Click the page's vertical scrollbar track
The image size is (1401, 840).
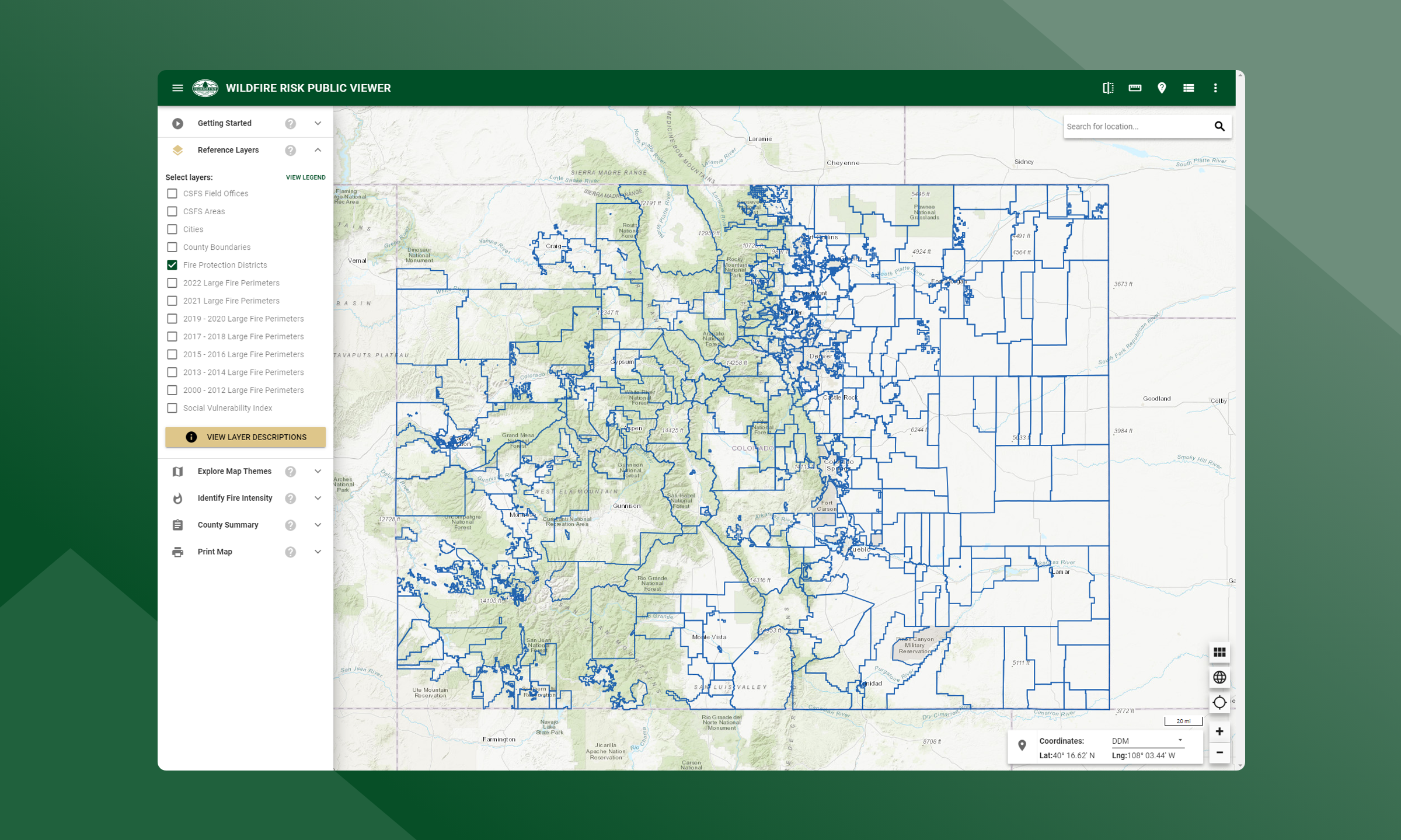coord(1240,420)
